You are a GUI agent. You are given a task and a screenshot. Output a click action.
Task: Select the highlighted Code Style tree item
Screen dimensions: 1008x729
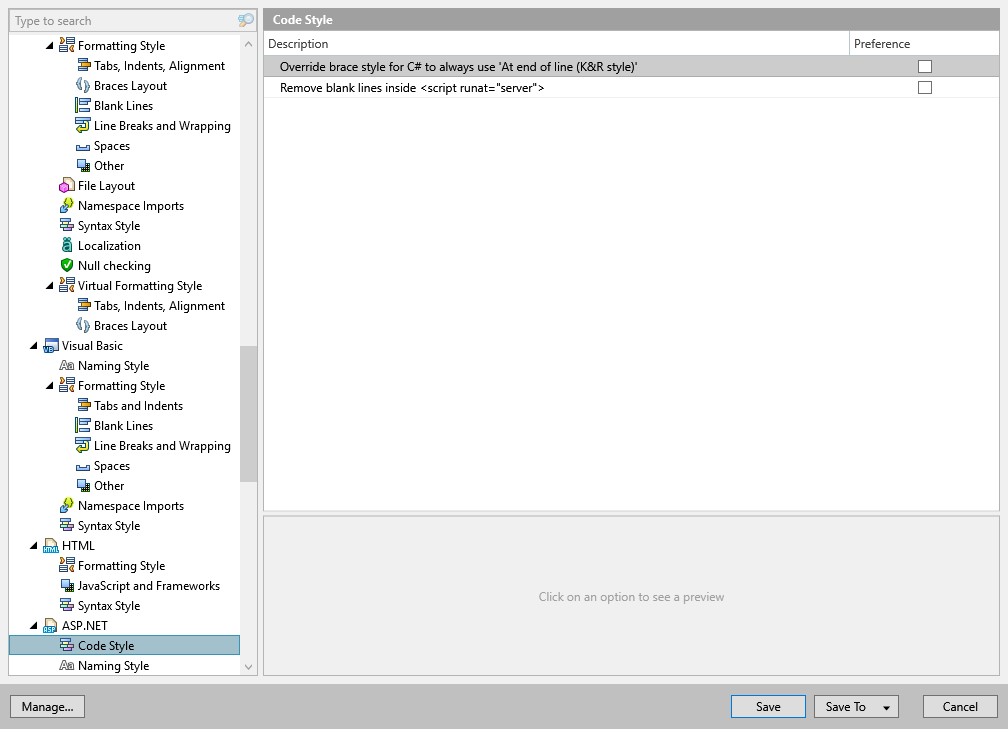click(x=124, y=645)
